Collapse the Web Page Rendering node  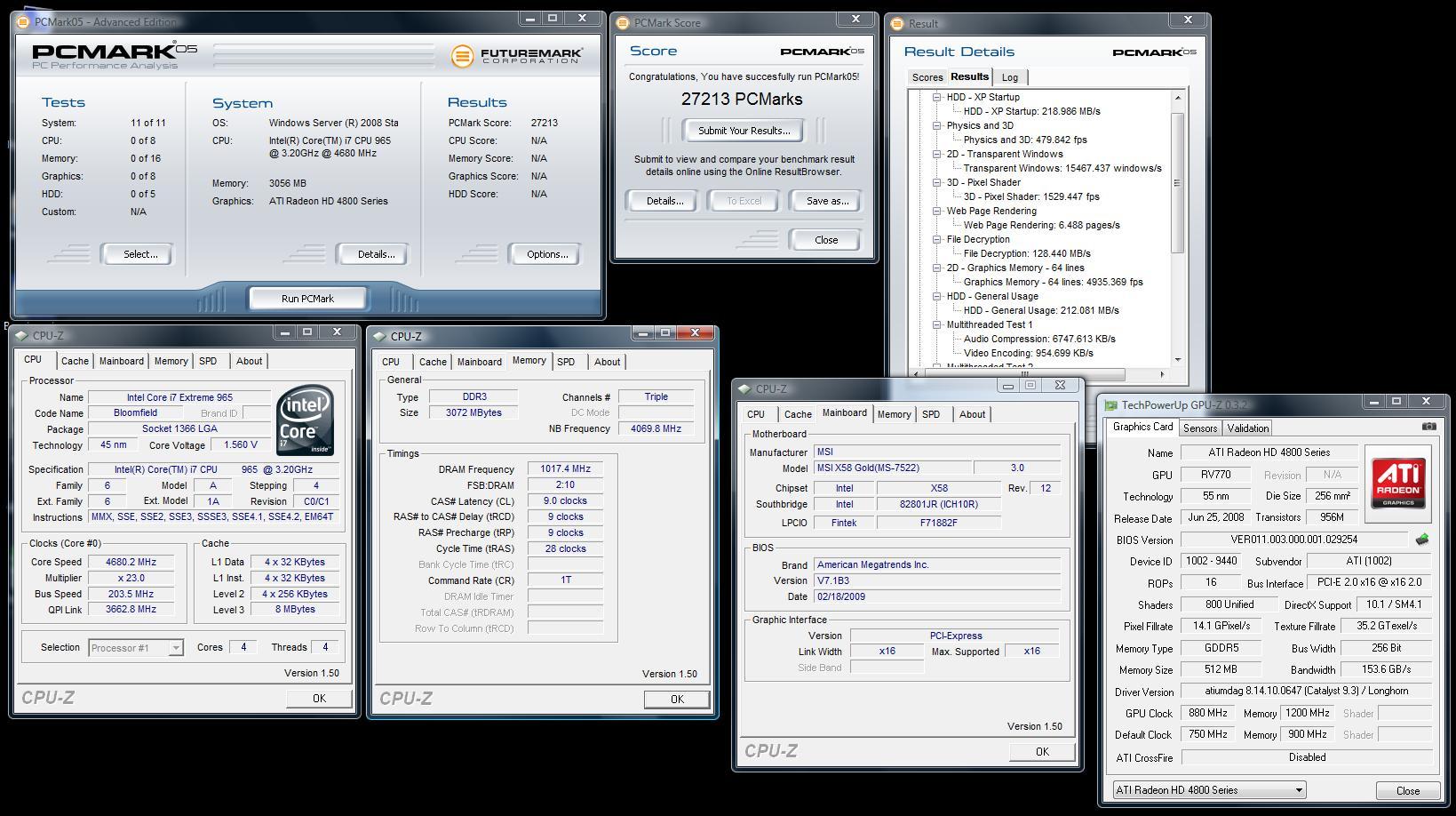(936, 211)
